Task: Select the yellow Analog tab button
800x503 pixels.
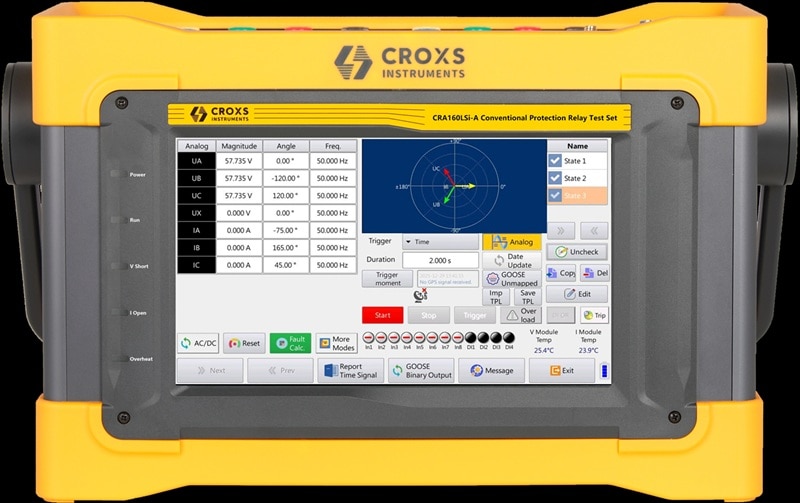Action: (x=512, y=242)
